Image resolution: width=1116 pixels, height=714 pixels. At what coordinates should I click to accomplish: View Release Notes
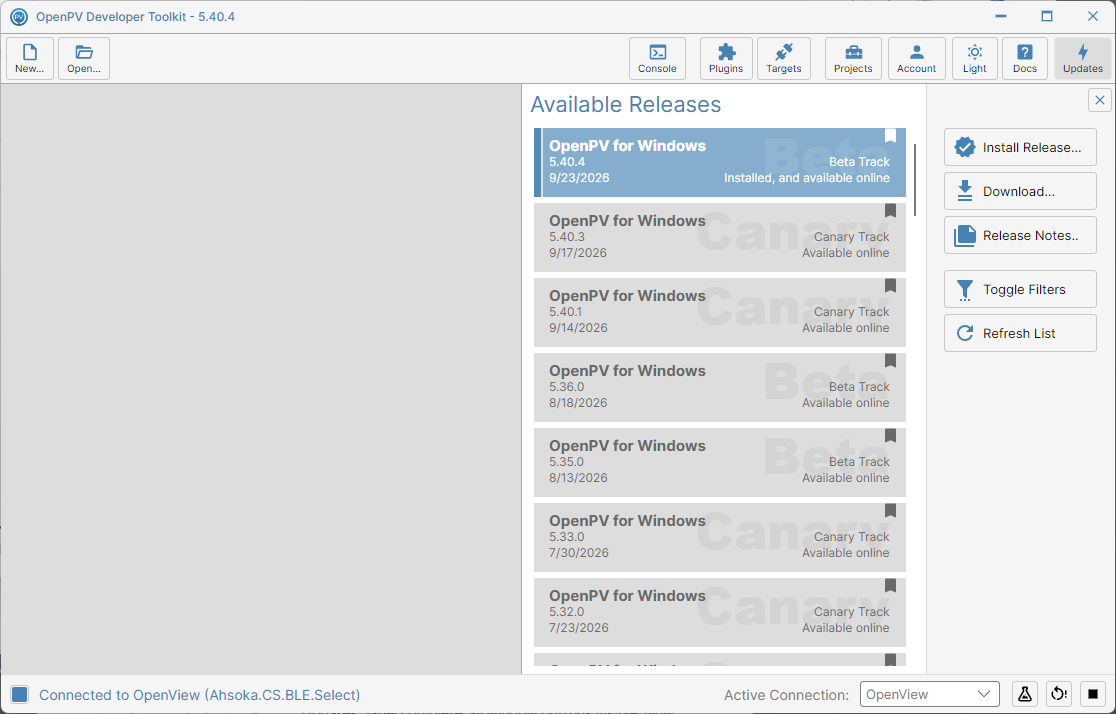point(1020,236)
